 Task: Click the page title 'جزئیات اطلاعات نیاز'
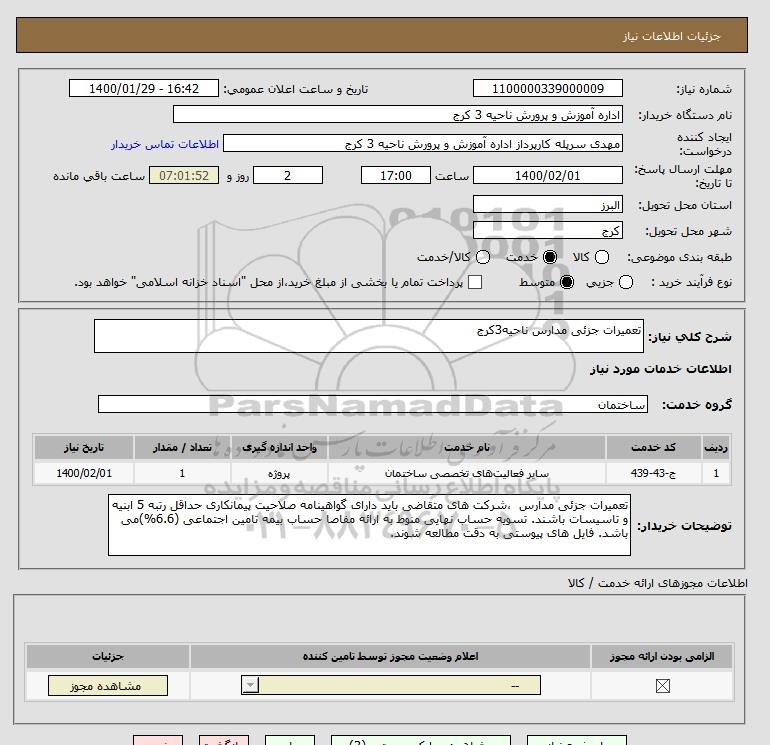point(671,36)
